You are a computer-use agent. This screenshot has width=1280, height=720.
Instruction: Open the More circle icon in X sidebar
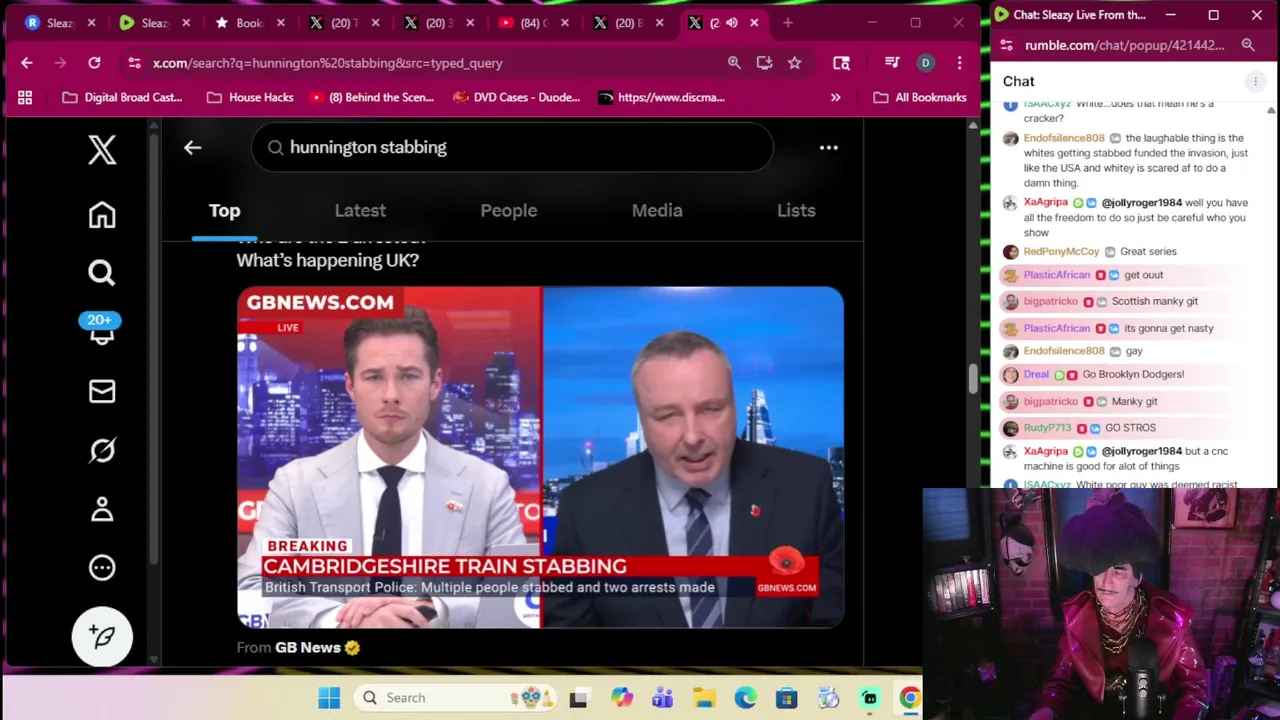(x=102, y=568)
